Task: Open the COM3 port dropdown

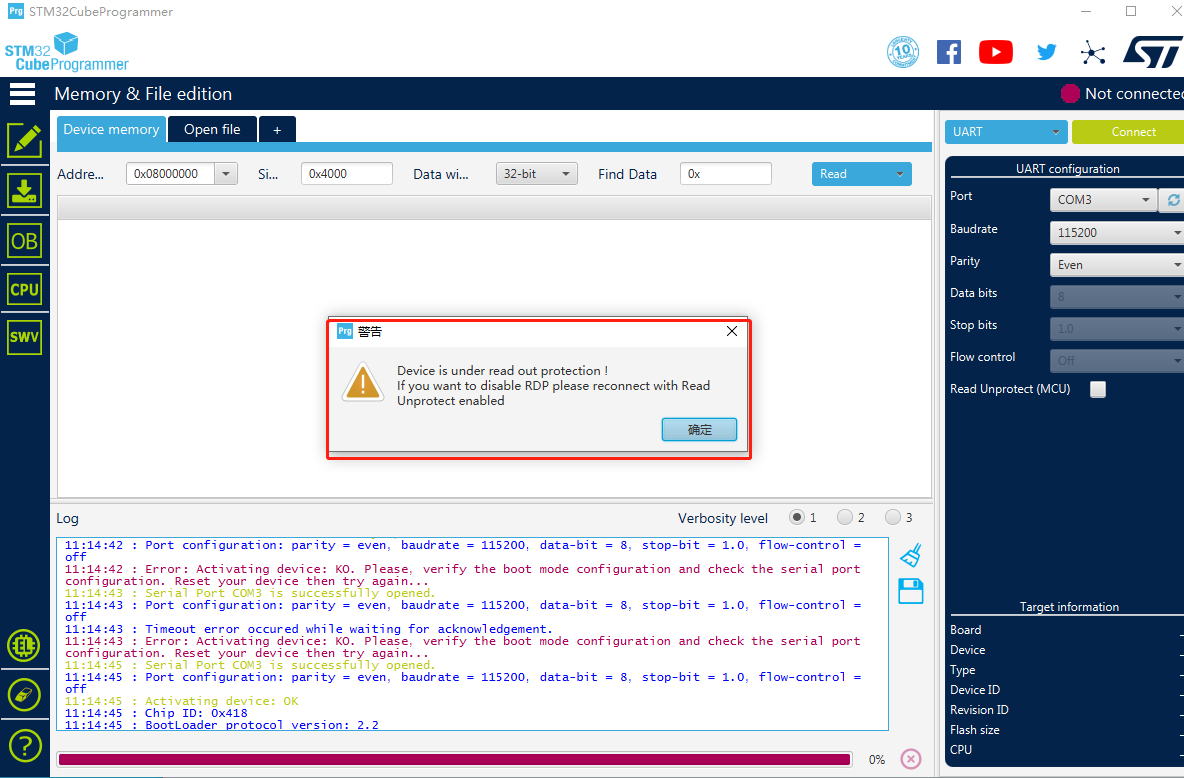Action: pyautogui.click(x=1103, y=199)
